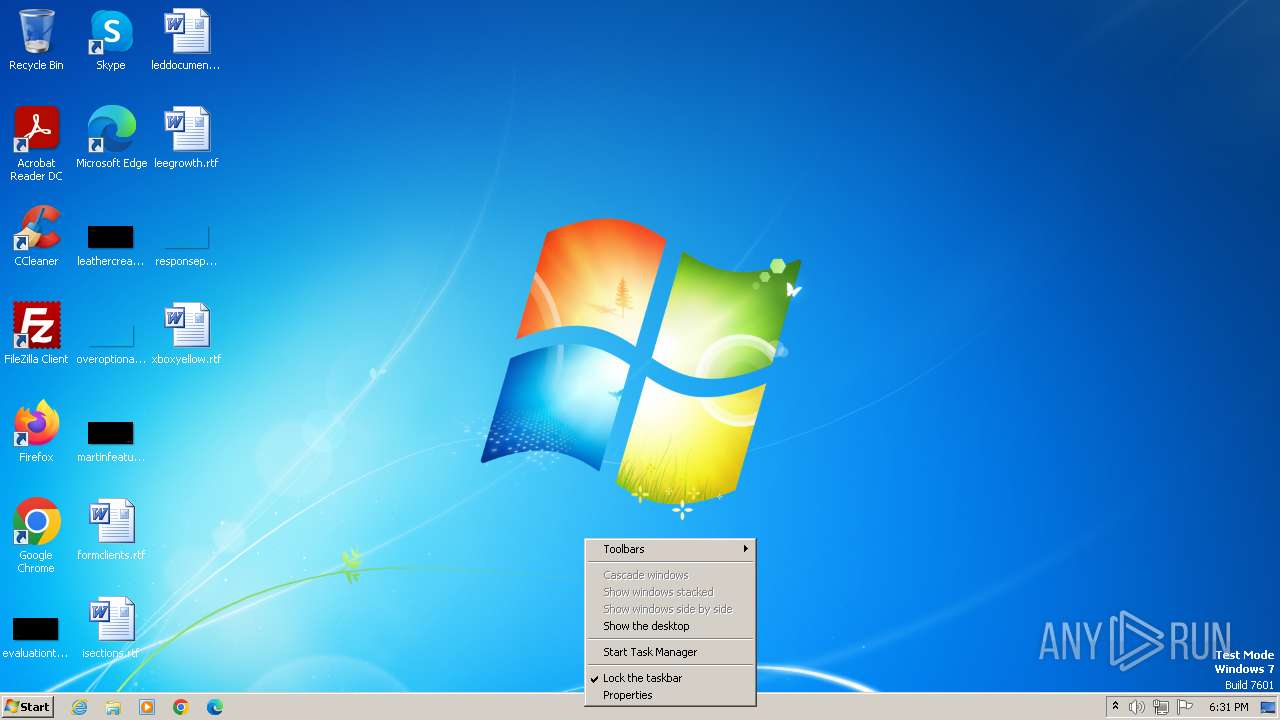Launch Windows Media Player from taskbar
This screenshot has height=720, width=1280.
147,707
